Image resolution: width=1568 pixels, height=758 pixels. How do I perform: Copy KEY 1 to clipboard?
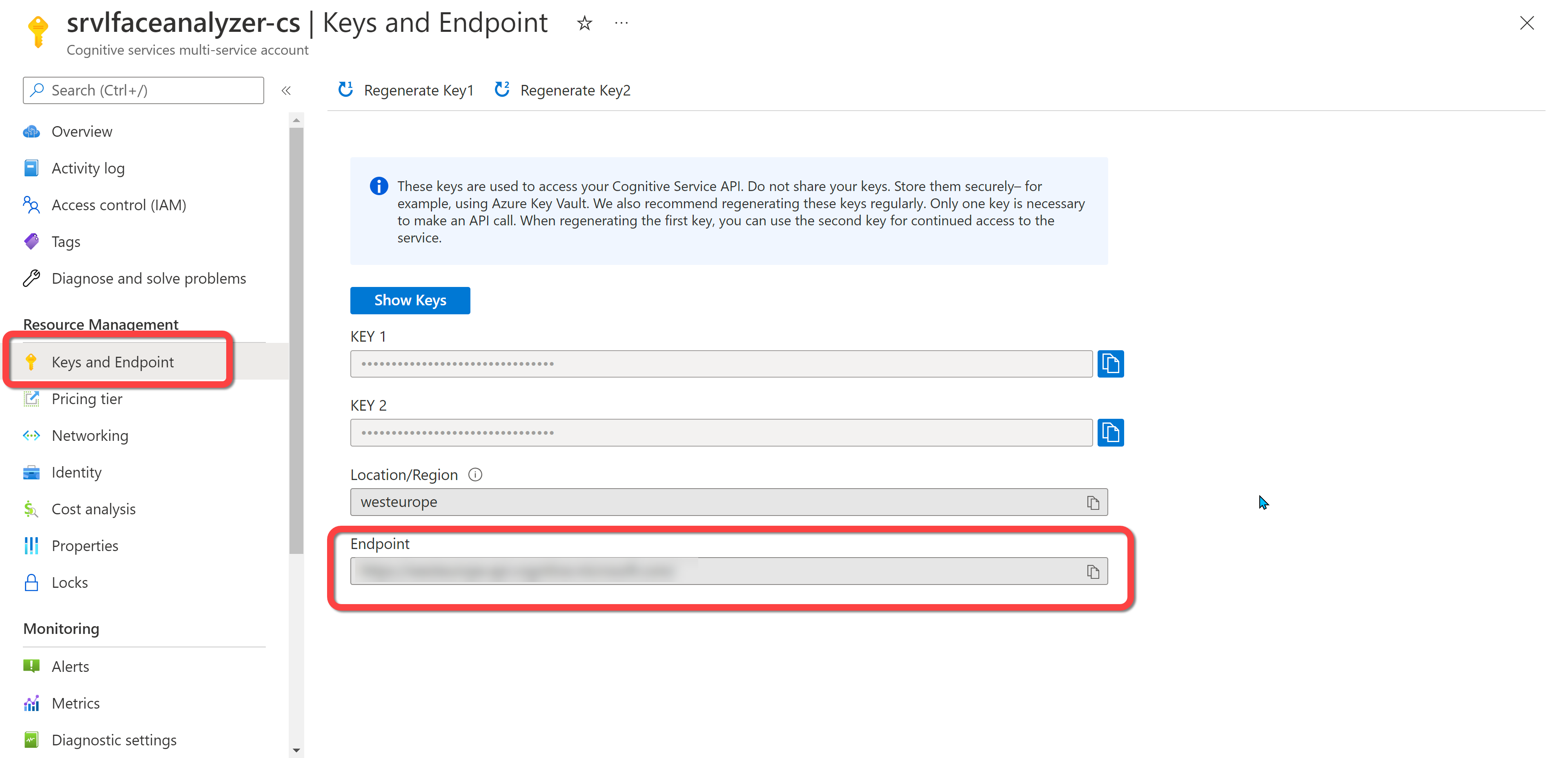click(1110, 364)
